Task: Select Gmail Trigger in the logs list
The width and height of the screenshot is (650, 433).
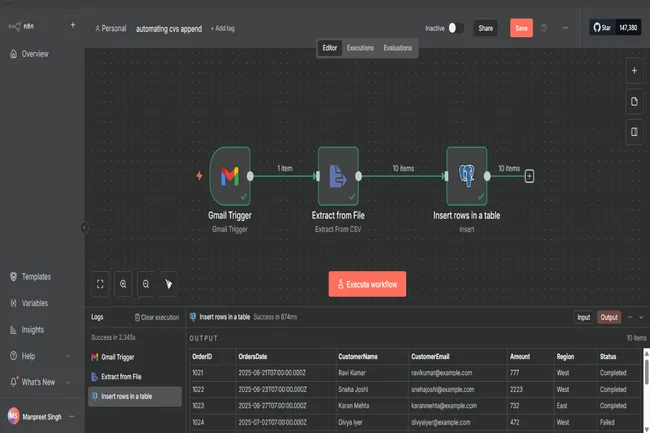Action: coord(135,357)
